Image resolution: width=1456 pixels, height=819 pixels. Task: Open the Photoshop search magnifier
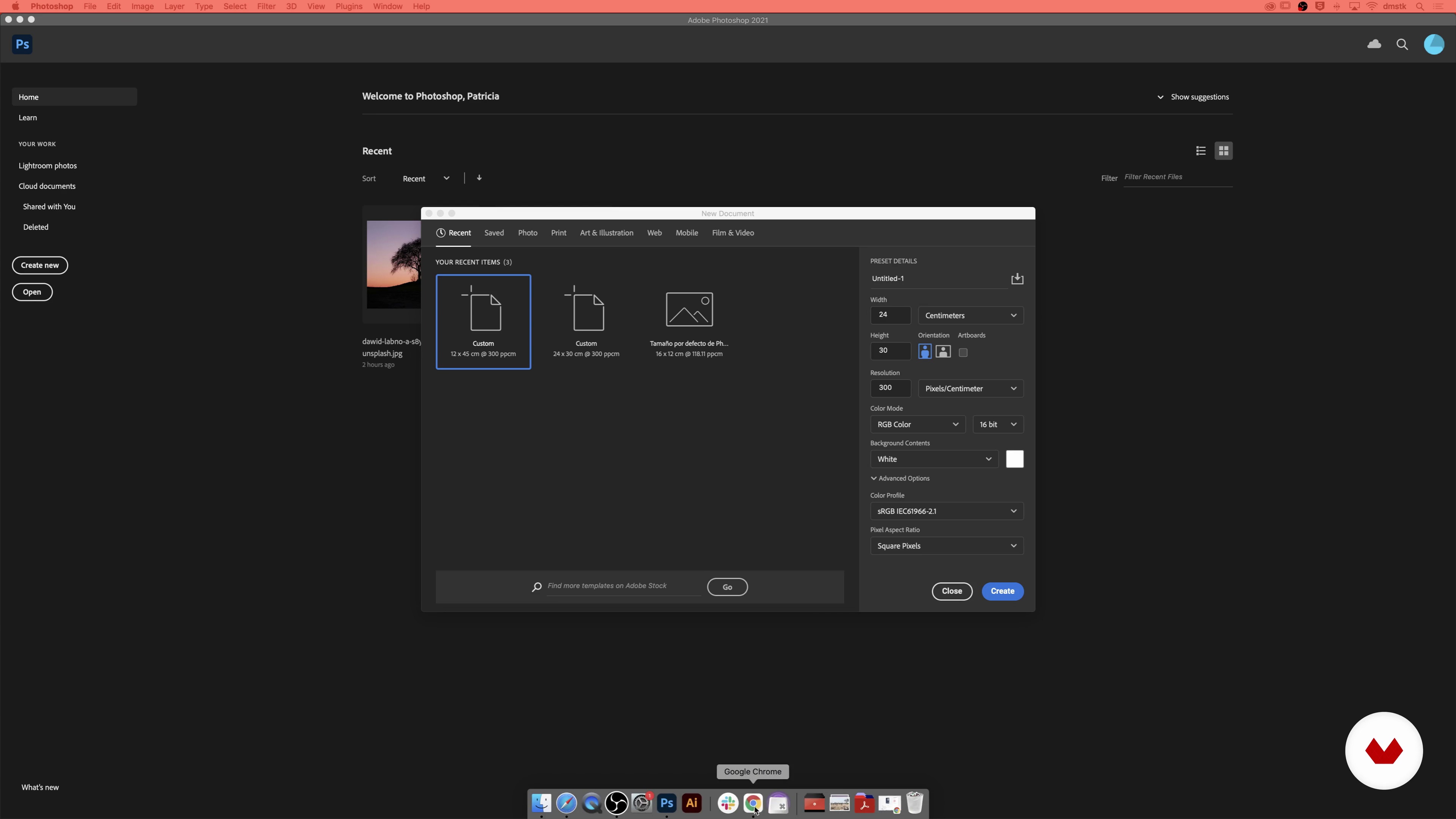click(1402, 44)
